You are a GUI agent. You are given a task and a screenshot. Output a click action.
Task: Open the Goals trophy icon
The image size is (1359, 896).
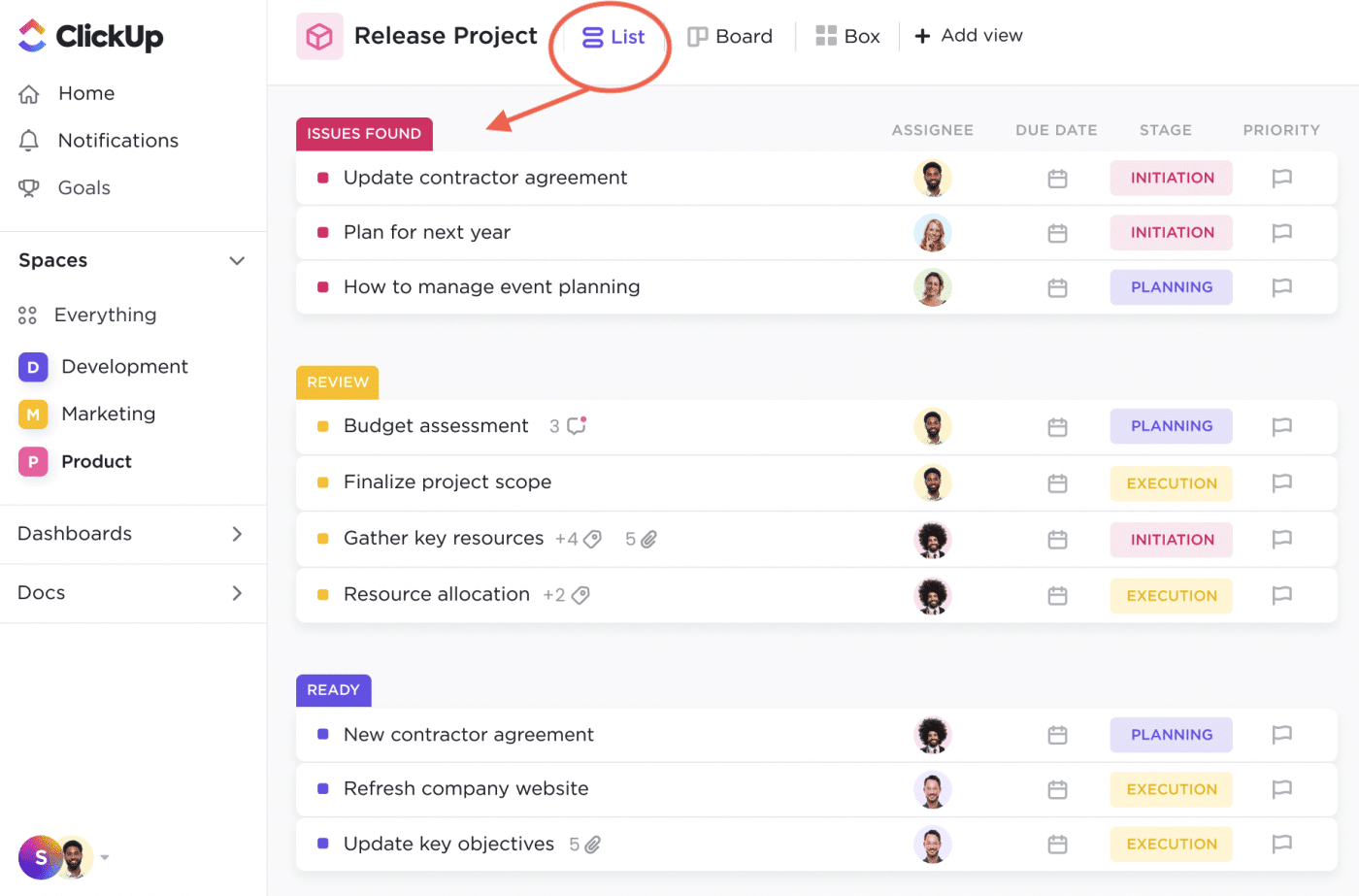point(29,188)
